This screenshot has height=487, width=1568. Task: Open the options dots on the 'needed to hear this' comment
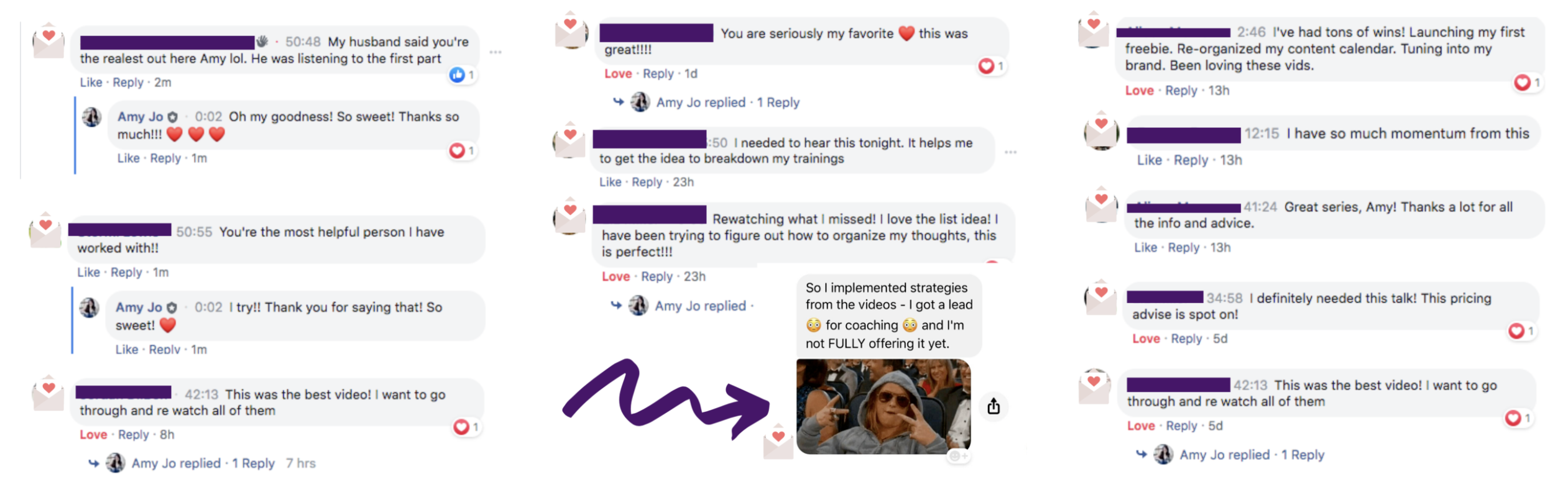(1010, 152)
